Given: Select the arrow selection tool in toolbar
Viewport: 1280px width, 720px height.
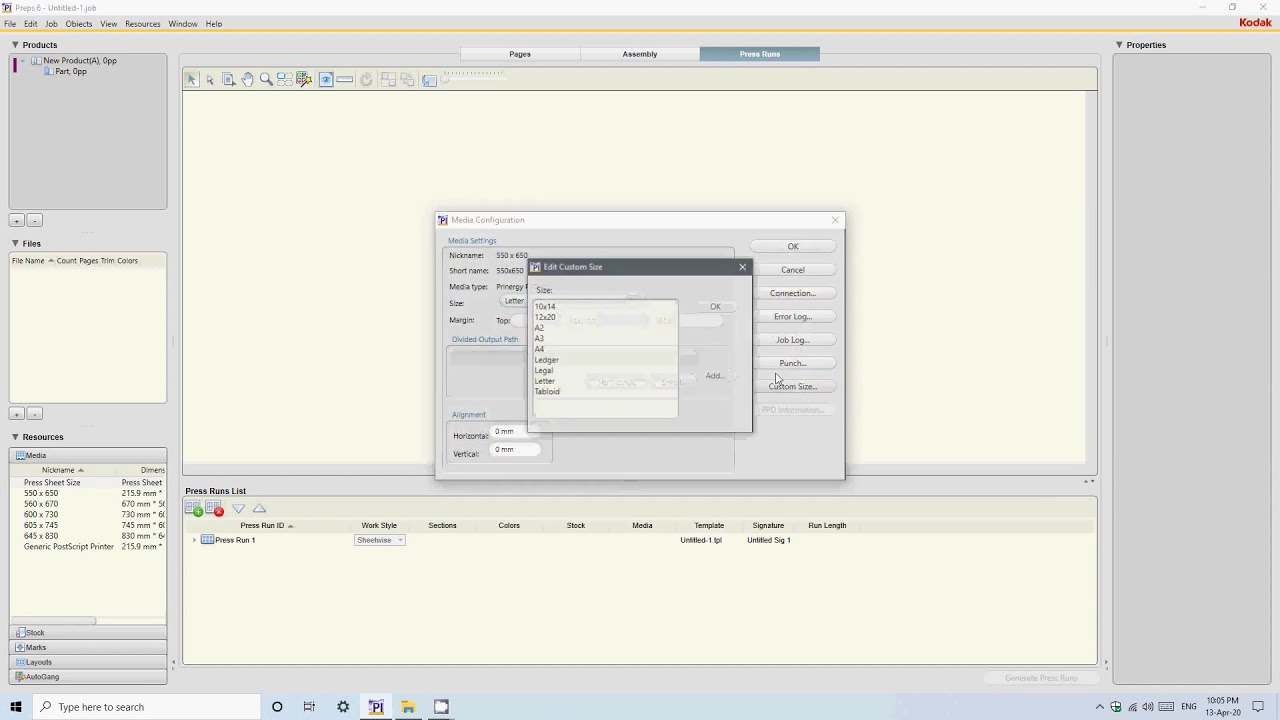Looking at the screenshot, I should [x=192, y=79].
